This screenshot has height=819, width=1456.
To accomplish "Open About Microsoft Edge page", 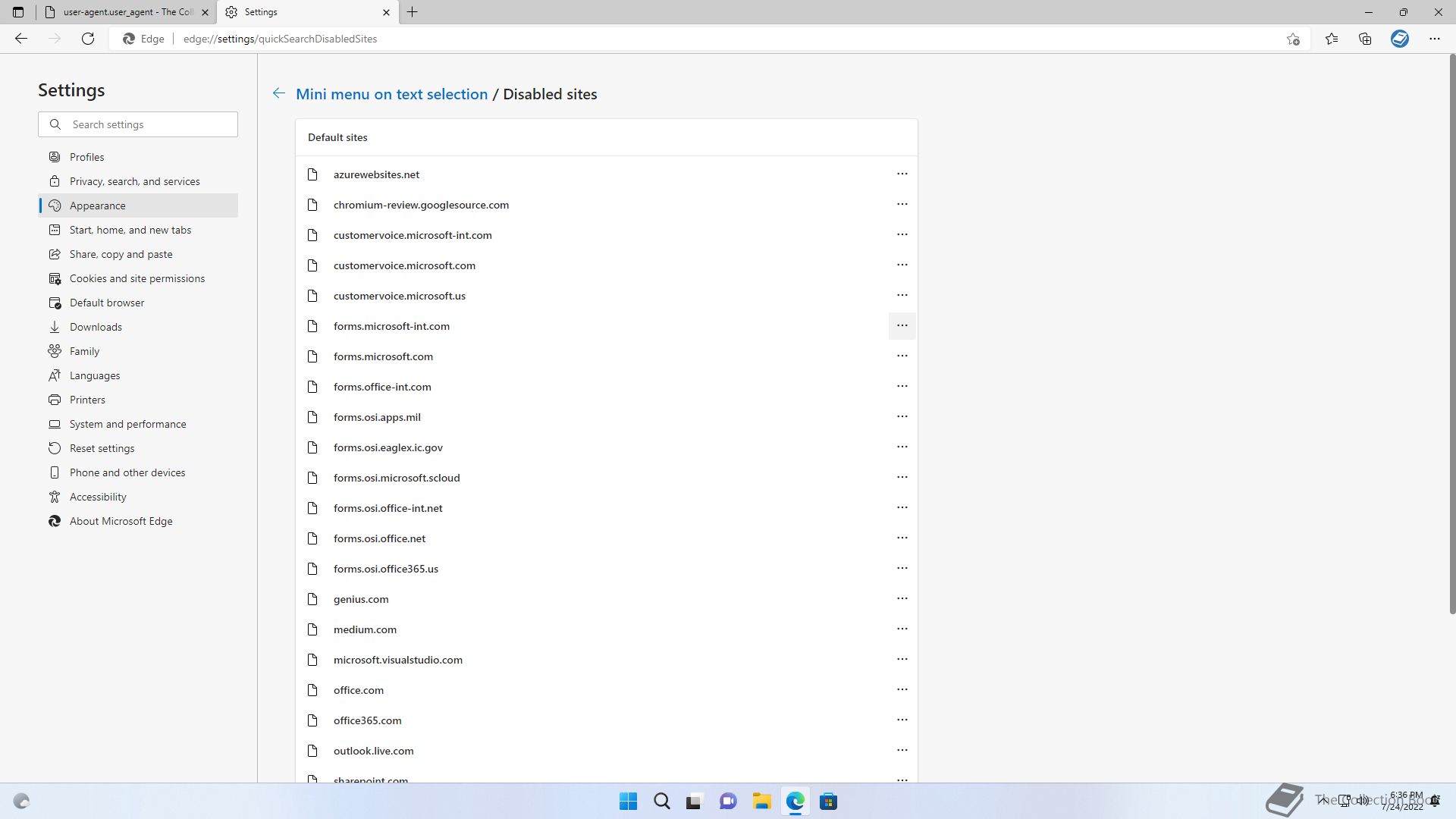I will 138,521.
